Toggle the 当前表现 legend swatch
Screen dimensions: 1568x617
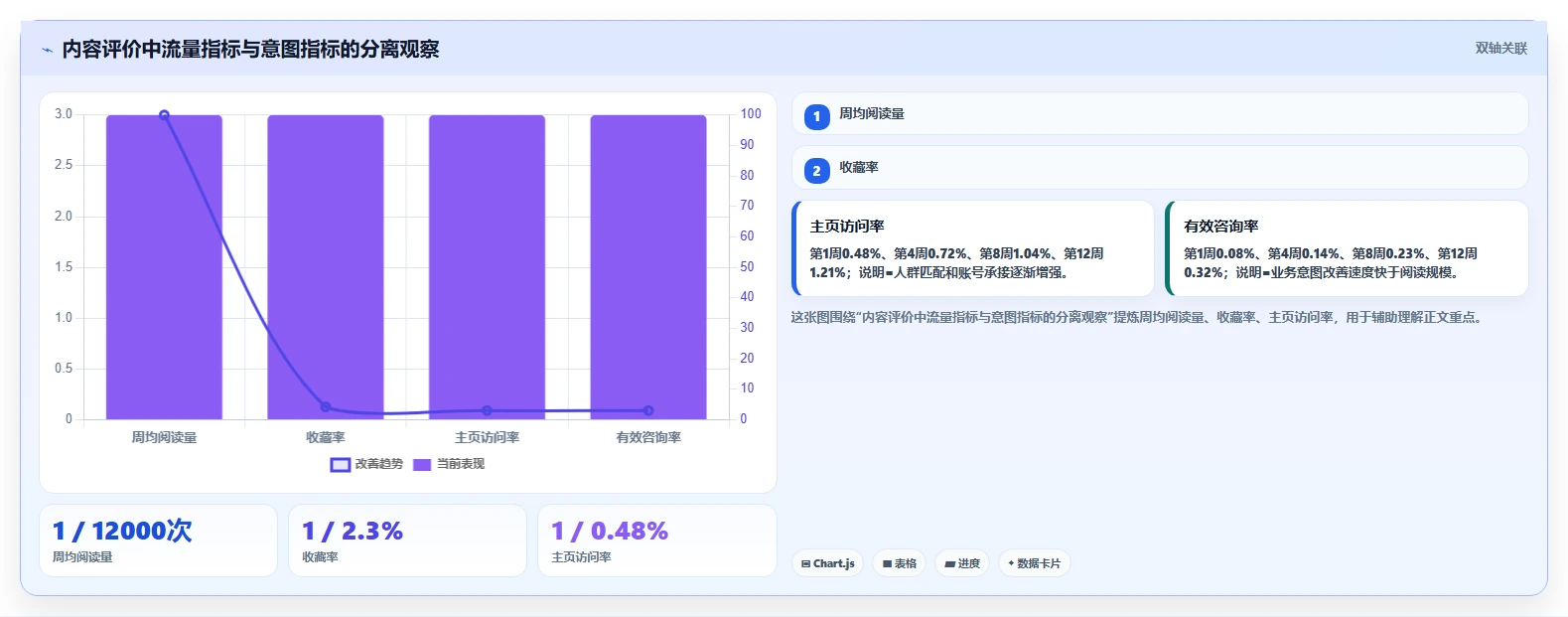tap(422, 464)
